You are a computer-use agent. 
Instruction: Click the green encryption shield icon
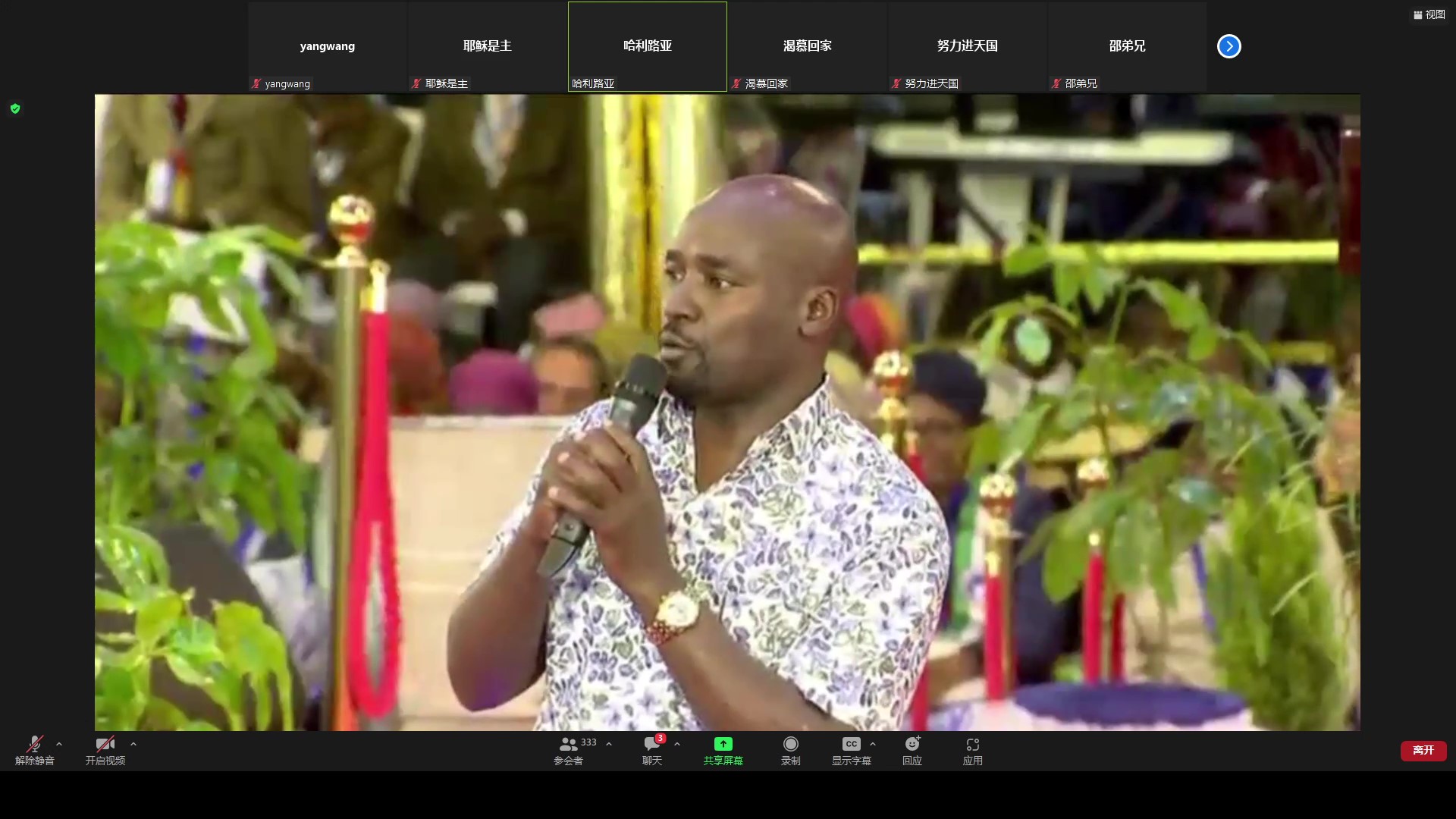(15, 108)
